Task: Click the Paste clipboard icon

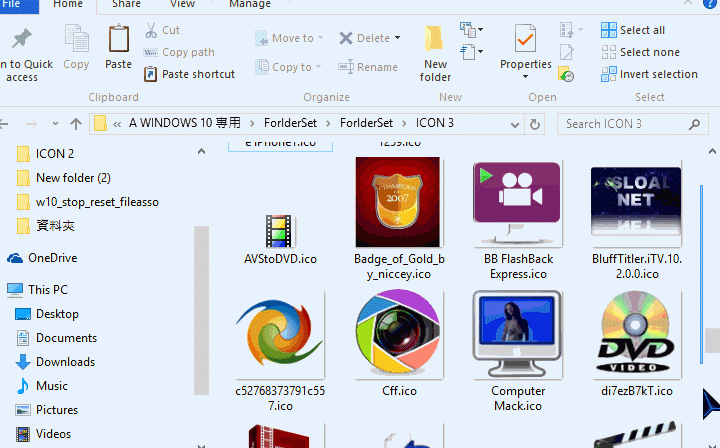Action: coord(118,39)
